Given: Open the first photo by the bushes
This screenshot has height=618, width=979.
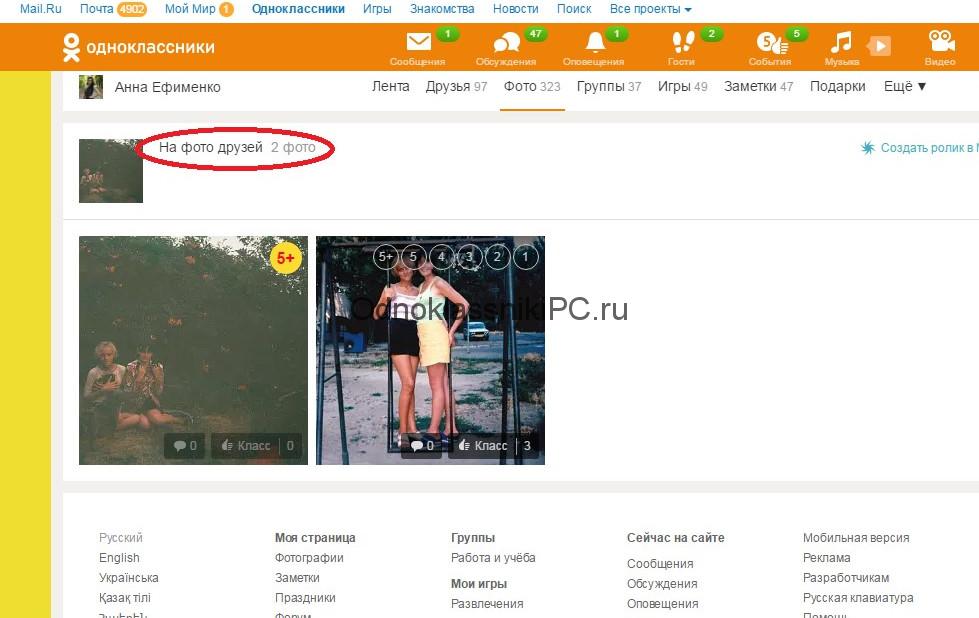Looking at the screenshot, I should (x=193, y=350).
